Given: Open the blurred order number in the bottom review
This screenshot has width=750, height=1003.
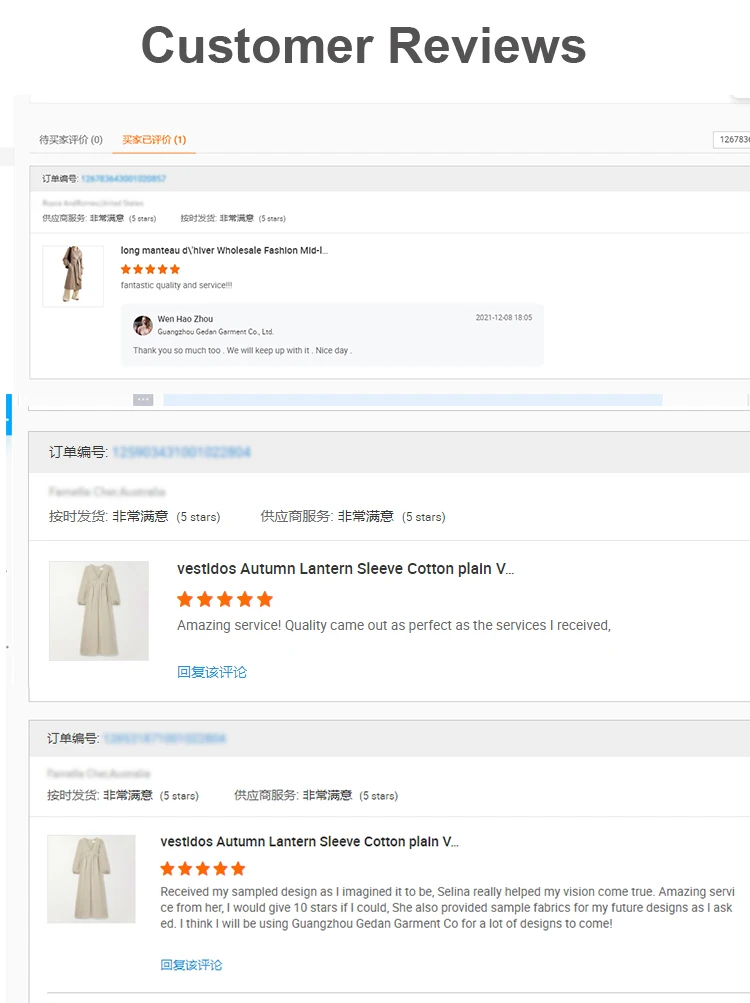Looking at the screenshot, I should (164, 739).
